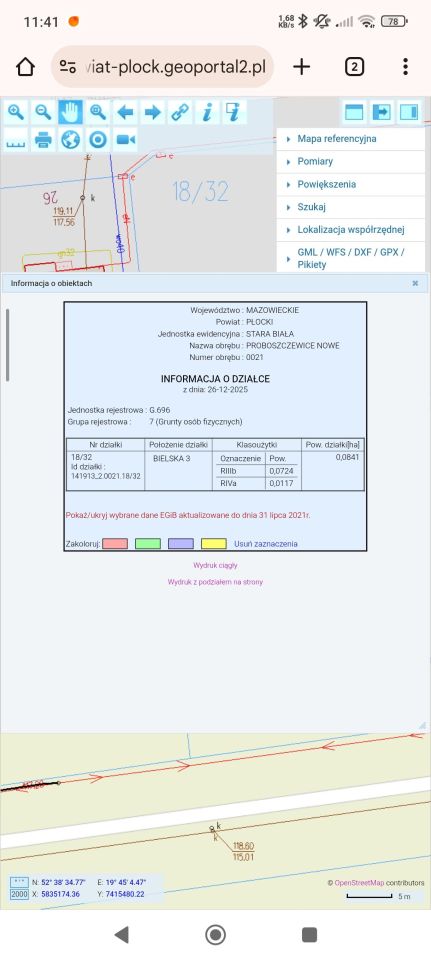Expand Lokalizacja współrzędnej section
Image resolution: width=431 pixels, height=960 pixels.
click(x=351, y=230)
